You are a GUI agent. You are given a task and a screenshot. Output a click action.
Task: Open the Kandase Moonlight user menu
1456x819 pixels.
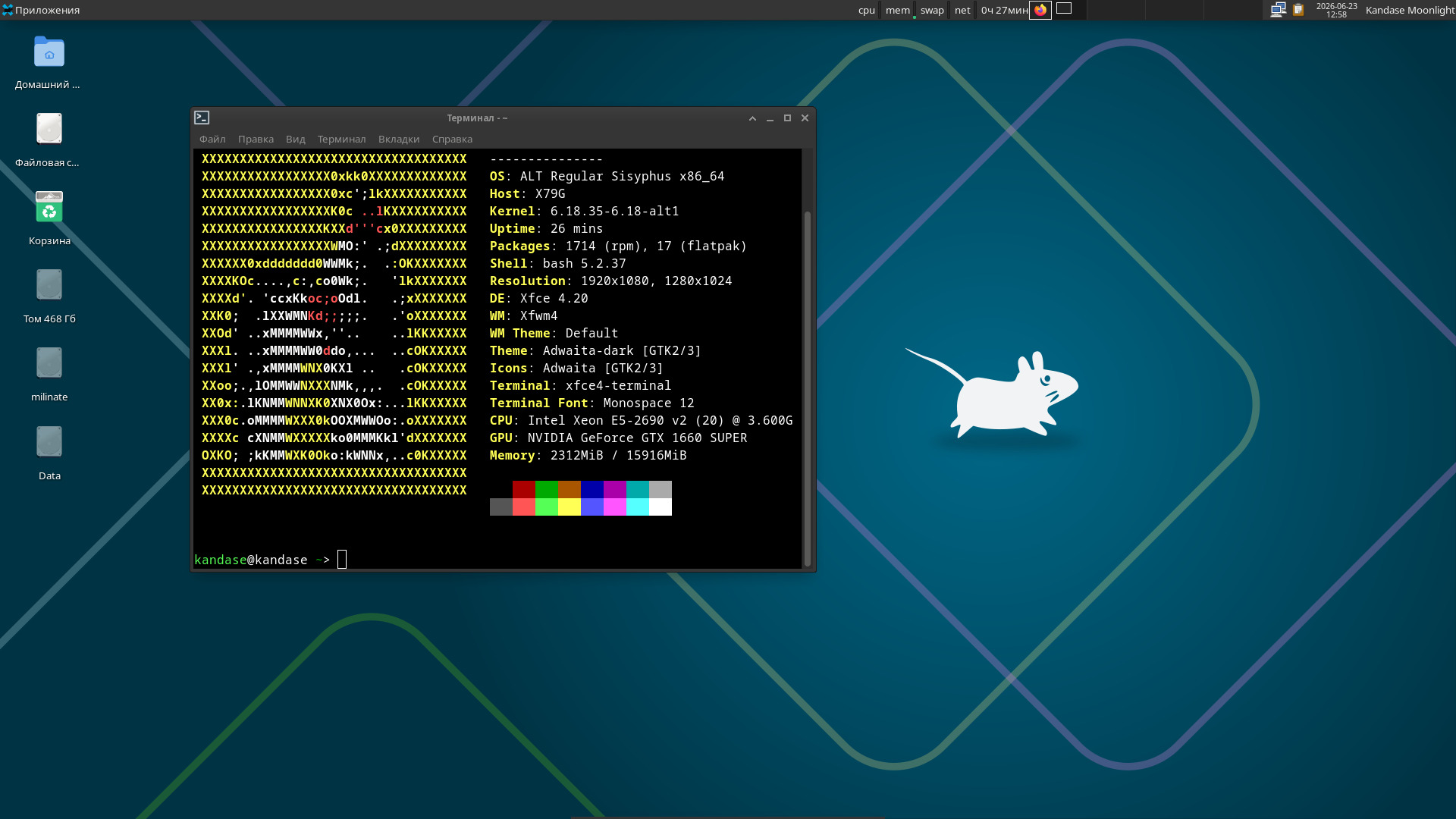1410,10
